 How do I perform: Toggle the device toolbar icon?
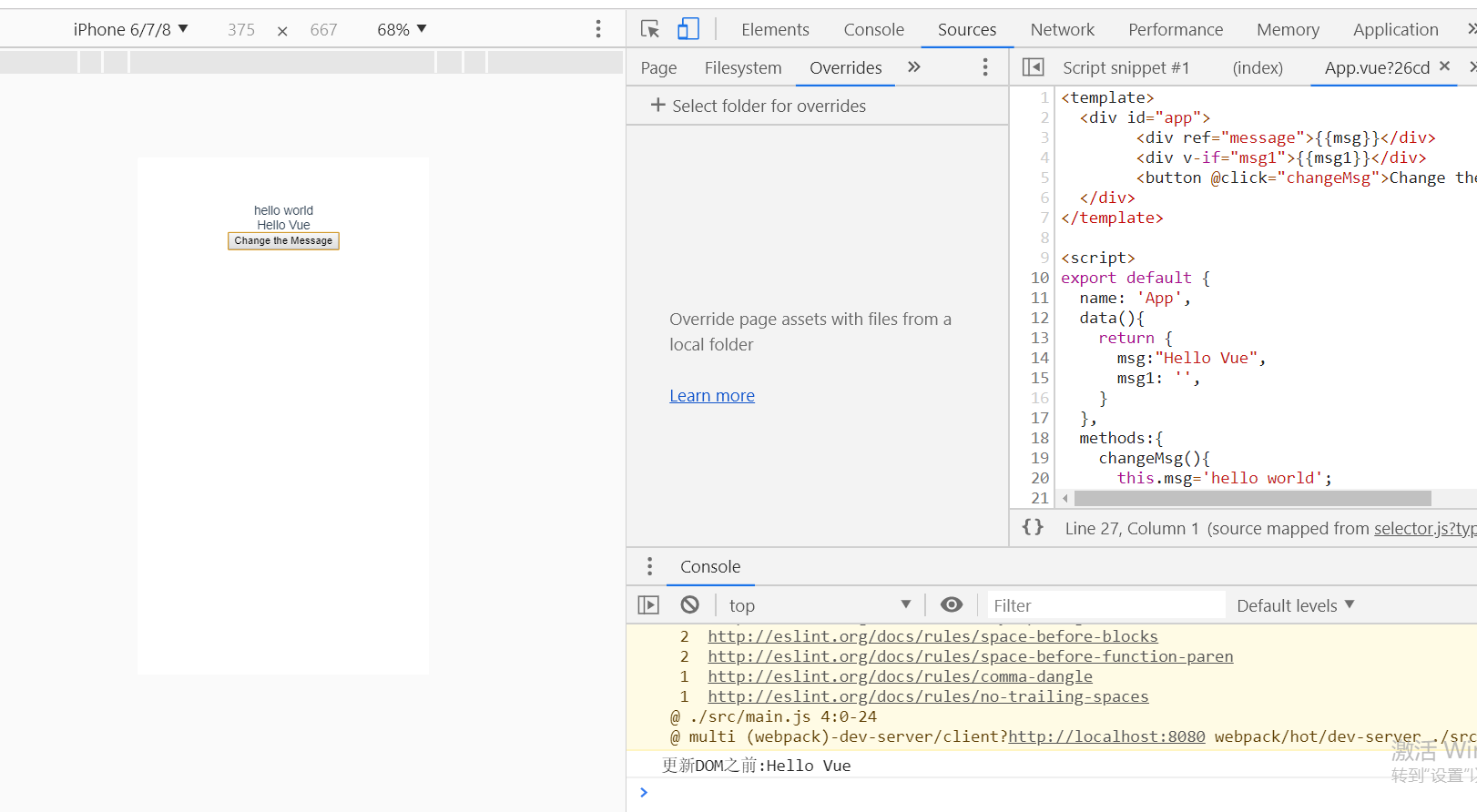[x=688, y=29]
